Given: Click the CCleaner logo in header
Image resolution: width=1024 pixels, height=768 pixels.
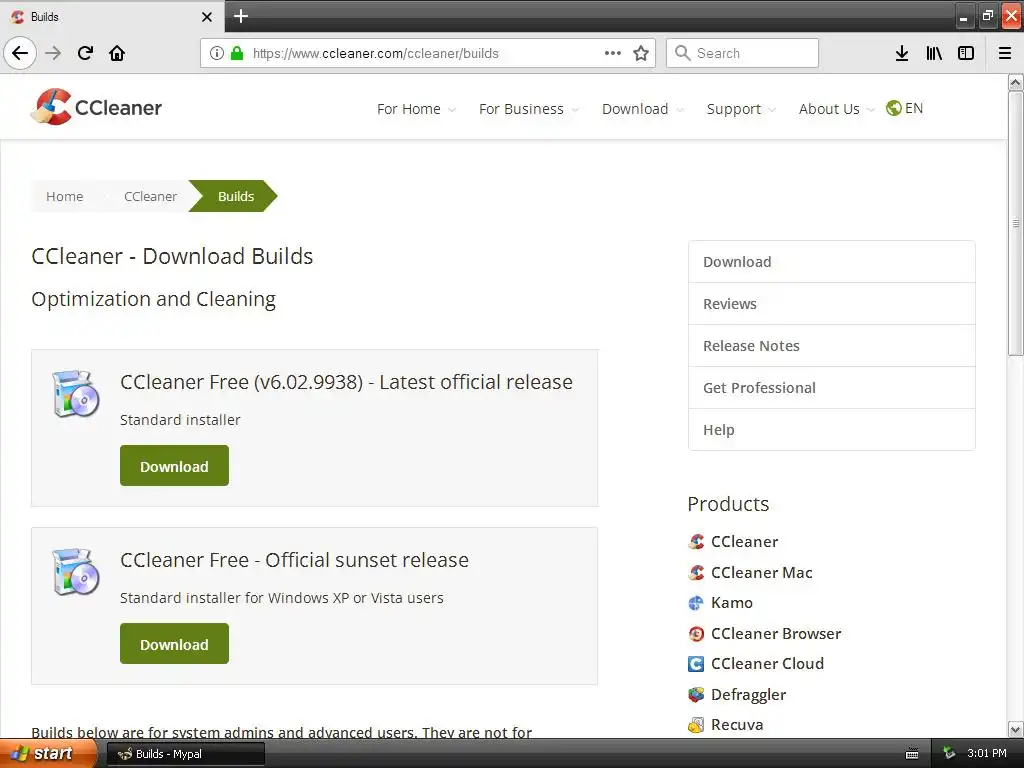Looking at the screenshot, I should (97, 107).
